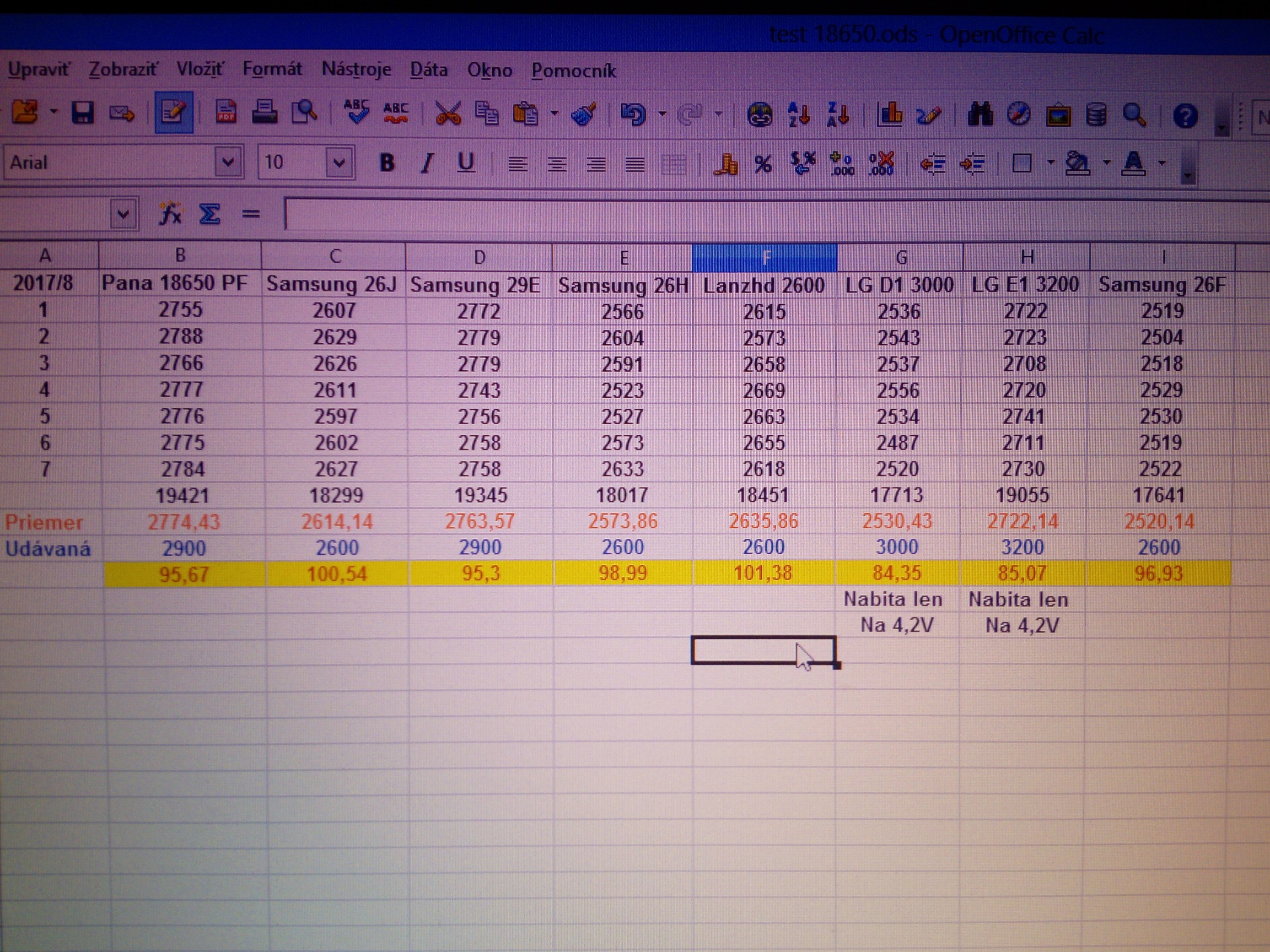The image size is (1270, 952).
Task: Toggle Italic formatting
Action: pos(427,164)
